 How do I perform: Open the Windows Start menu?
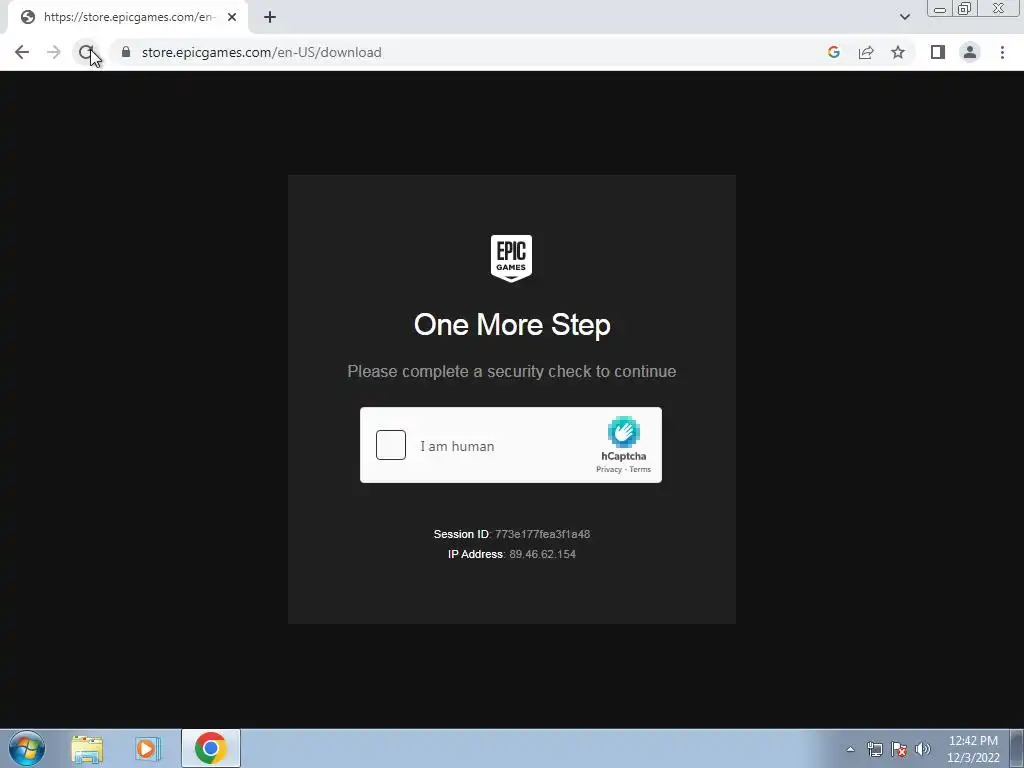tap(27, 748)
